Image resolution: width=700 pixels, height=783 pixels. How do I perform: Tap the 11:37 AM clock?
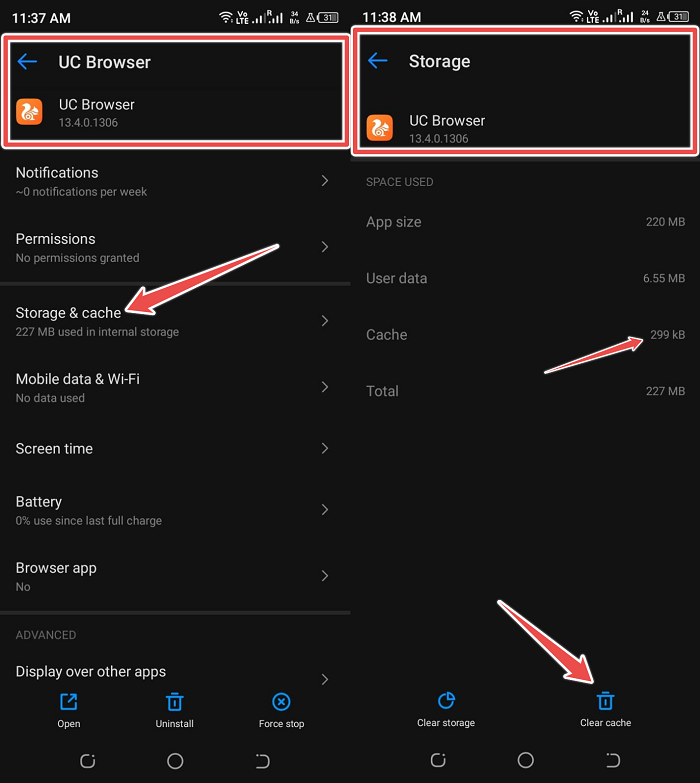click(41, 18)
